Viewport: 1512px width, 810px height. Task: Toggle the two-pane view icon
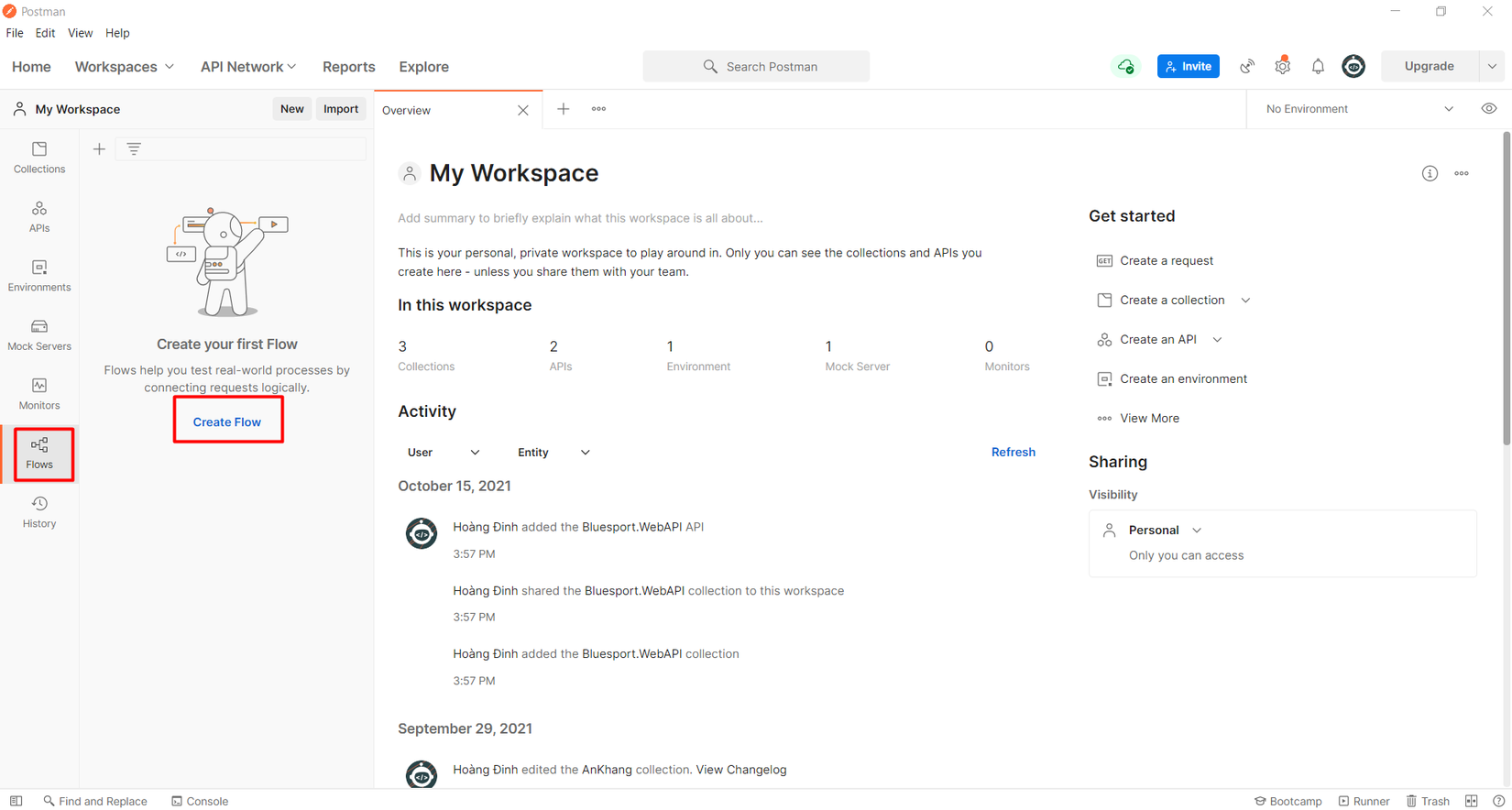pyautogui.click(x=1472, y=801)
